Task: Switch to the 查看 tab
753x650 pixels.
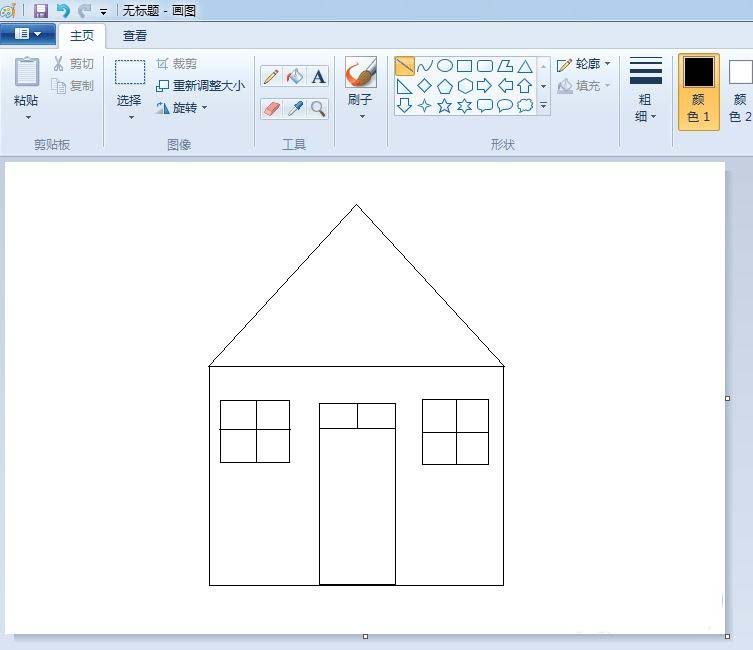Action: coord(134,36)
